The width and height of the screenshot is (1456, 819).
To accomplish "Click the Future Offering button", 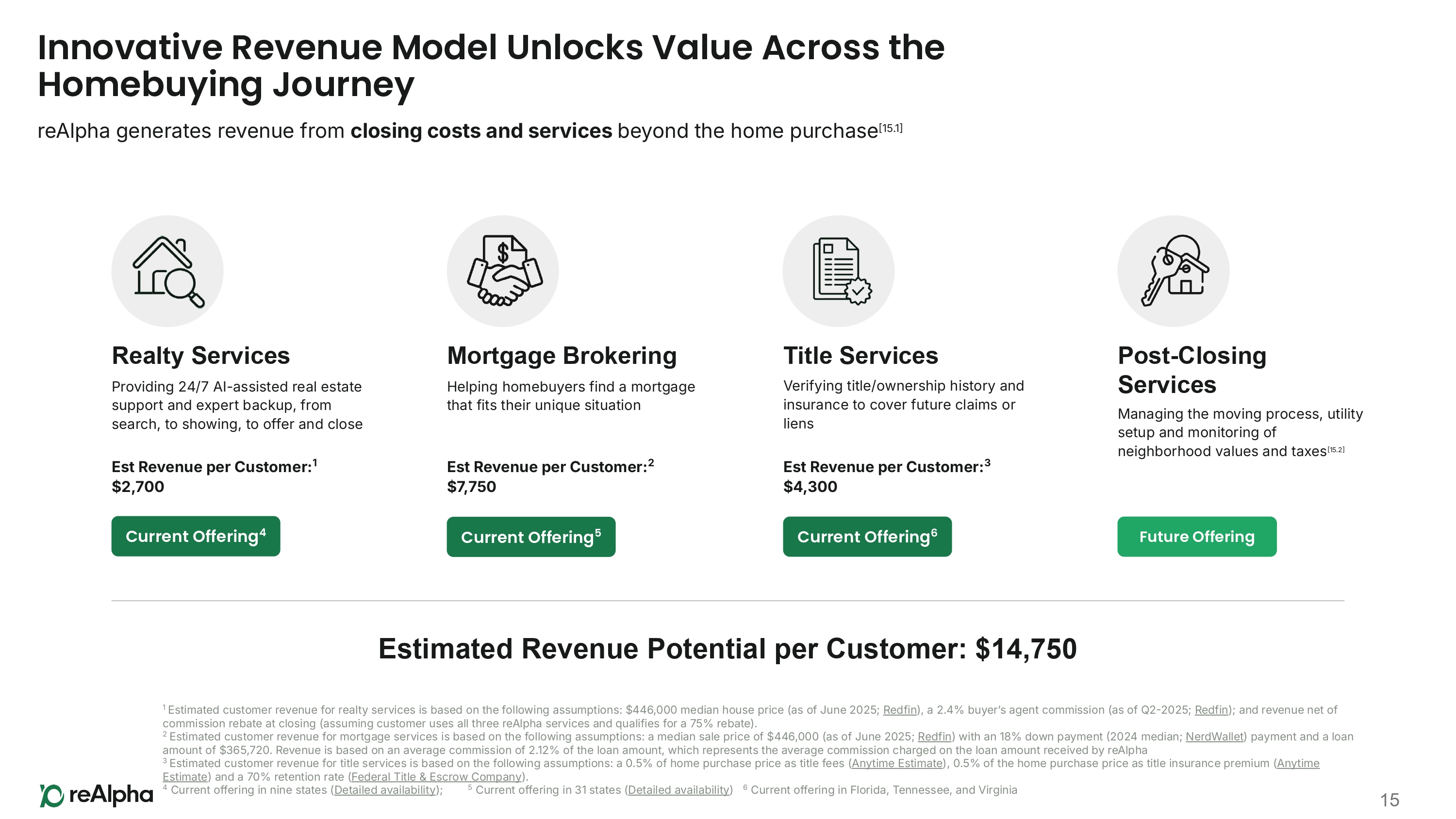I will 1196,537.
